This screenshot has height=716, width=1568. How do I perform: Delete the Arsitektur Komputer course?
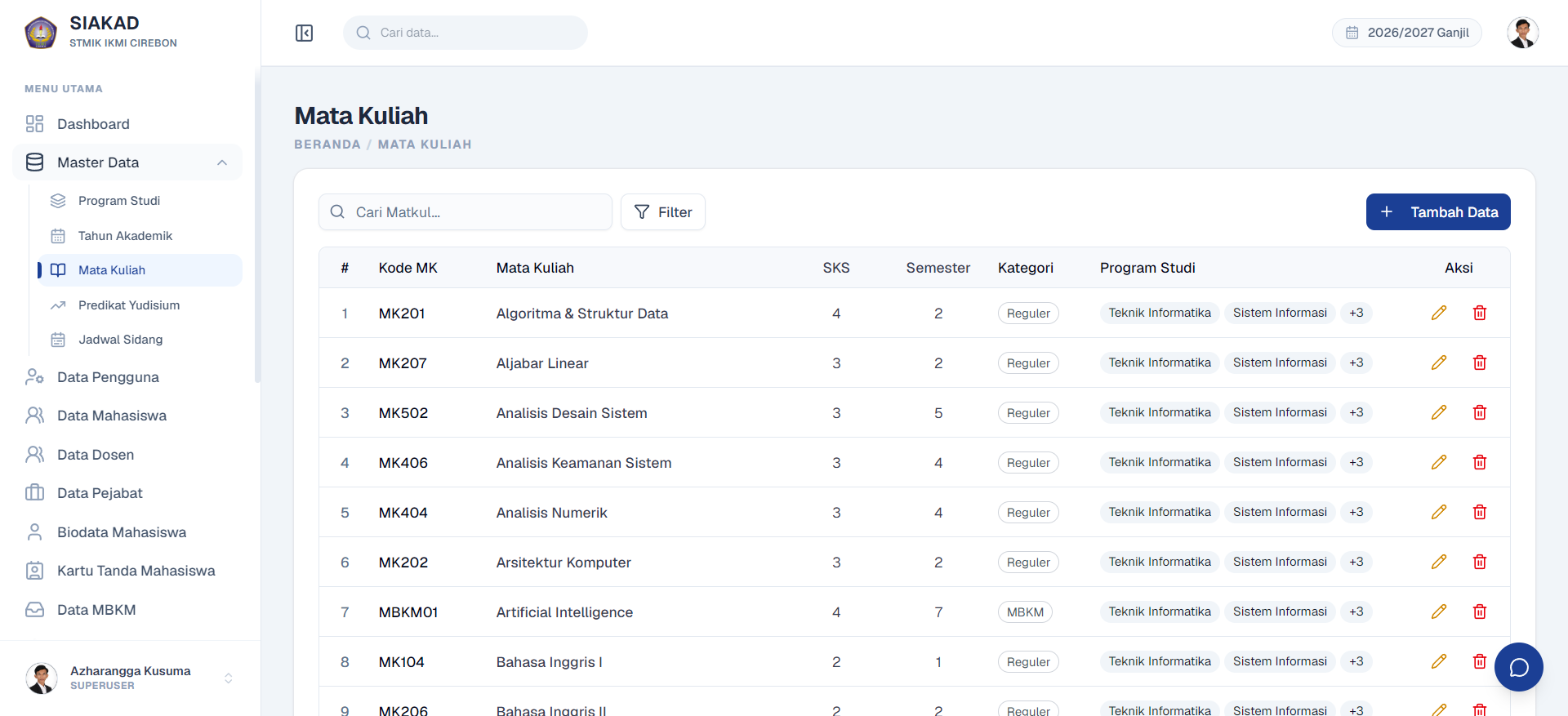(x=1479, y=562)
